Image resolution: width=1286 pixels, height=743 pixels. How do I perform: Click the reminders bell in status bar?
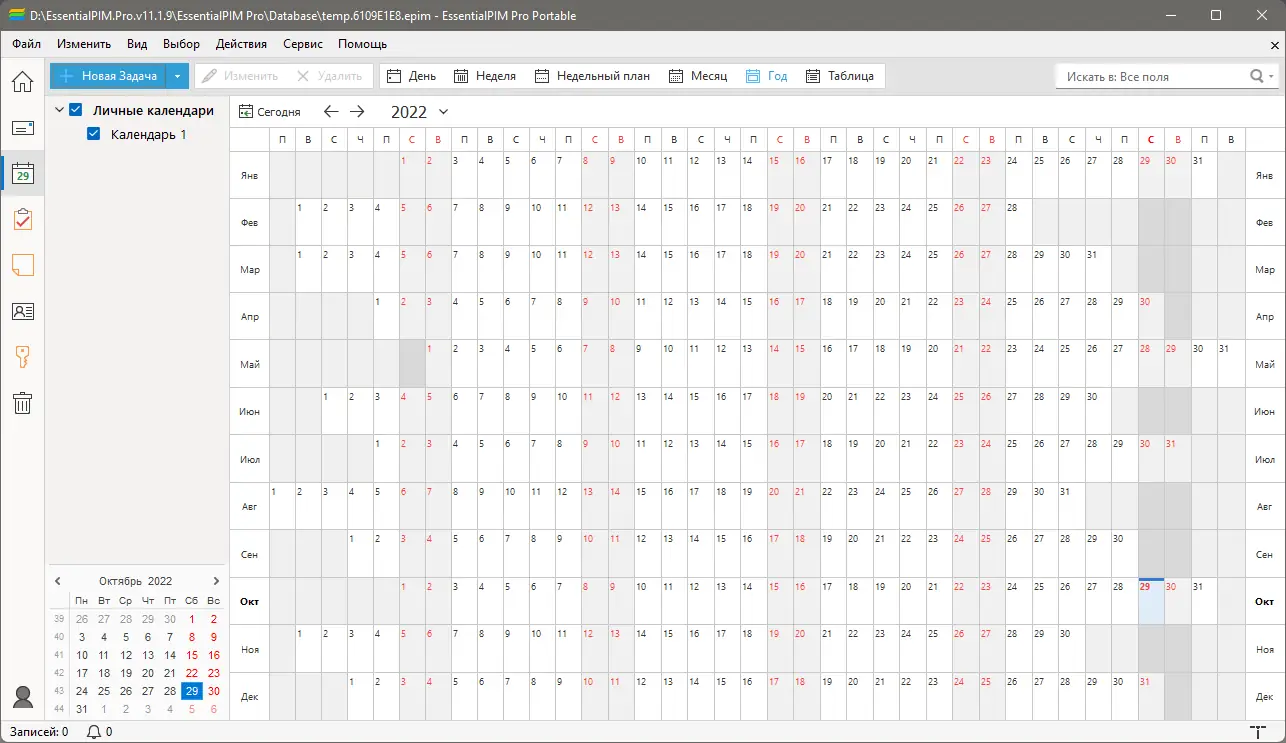point(95,732)
